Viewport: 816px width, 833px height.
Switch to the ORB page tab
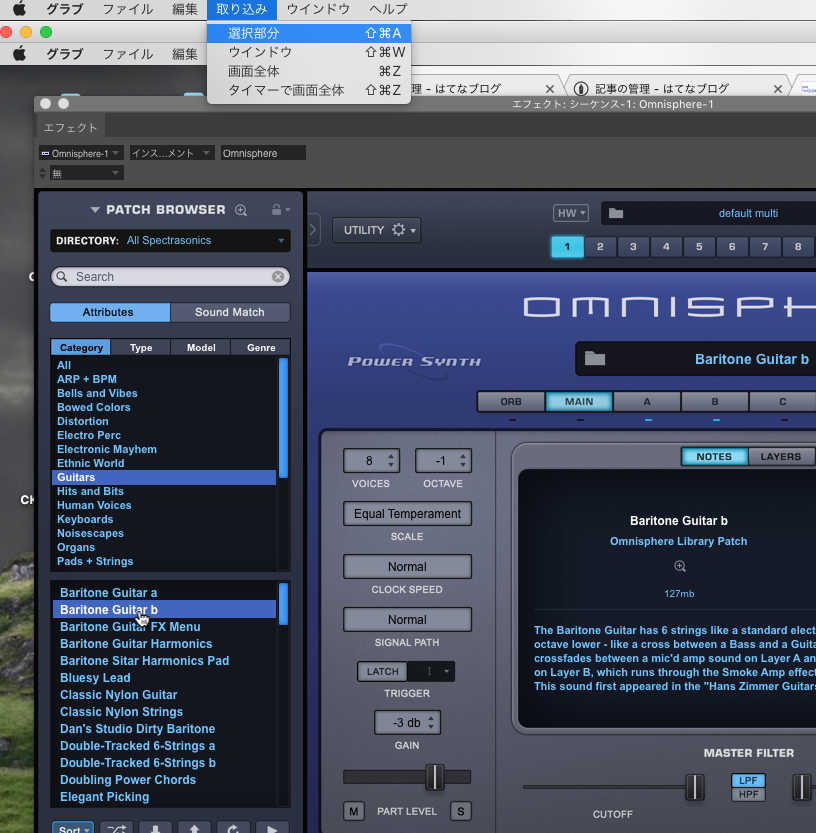pyautogui.click(x=511, y=402)
